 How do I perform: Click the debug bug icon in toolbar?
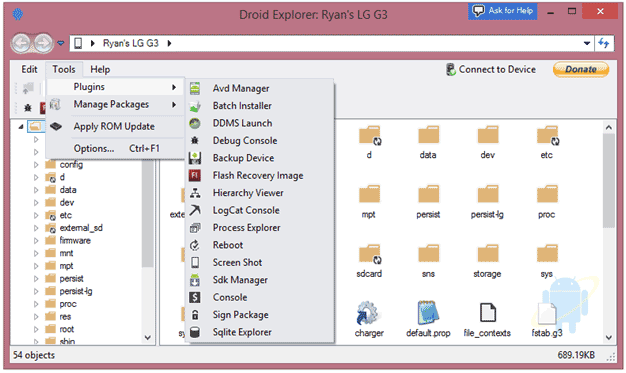(28, 108)
